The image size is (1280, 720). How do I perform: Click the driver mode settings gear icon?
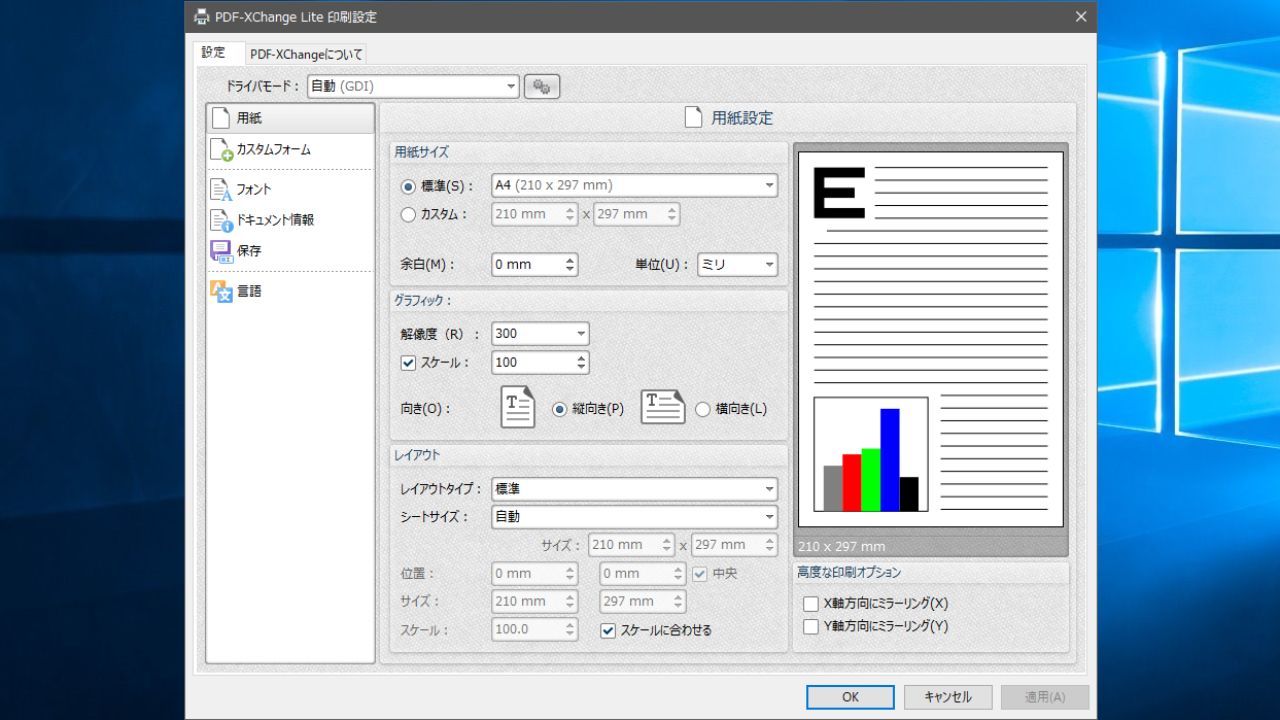point(542,87)
